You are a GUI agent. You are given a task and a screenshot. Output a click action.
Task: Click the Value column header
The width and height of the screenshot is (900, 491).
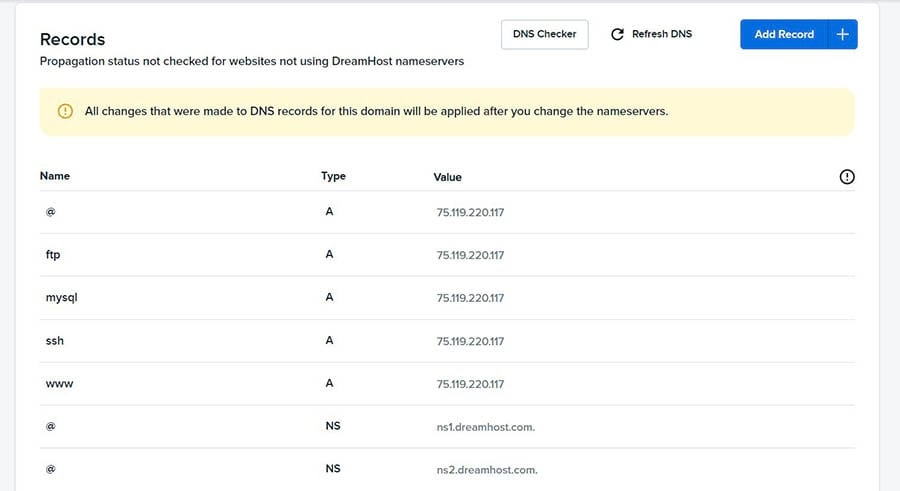[x=447, y=177]
